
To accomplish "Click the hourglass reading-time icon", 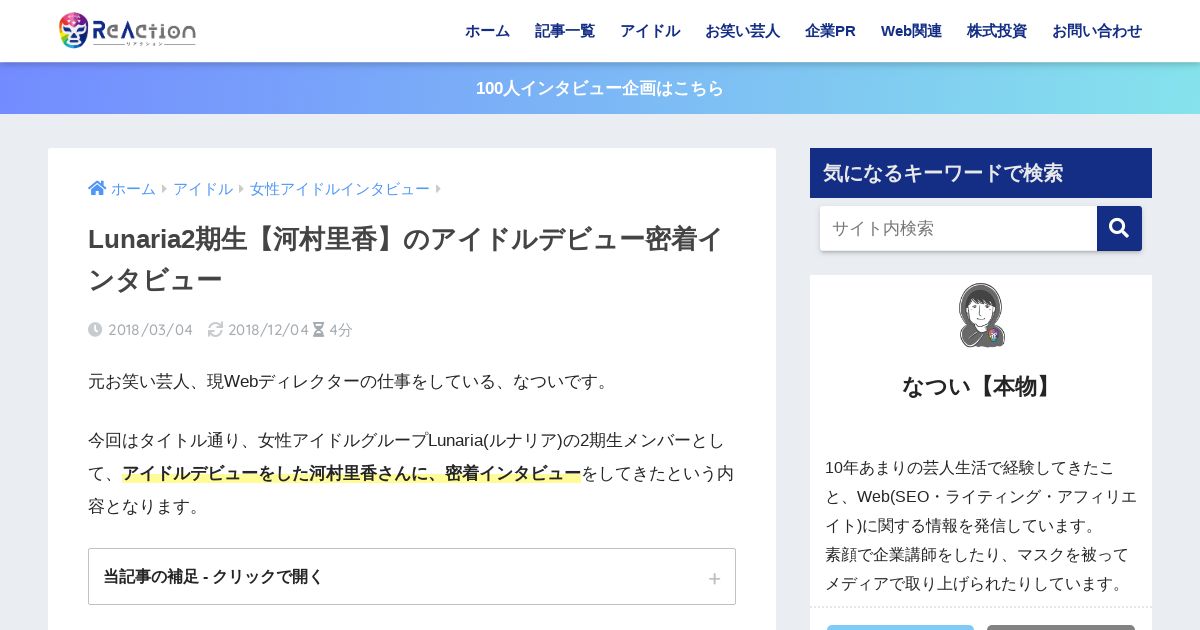I will point(318,329).
